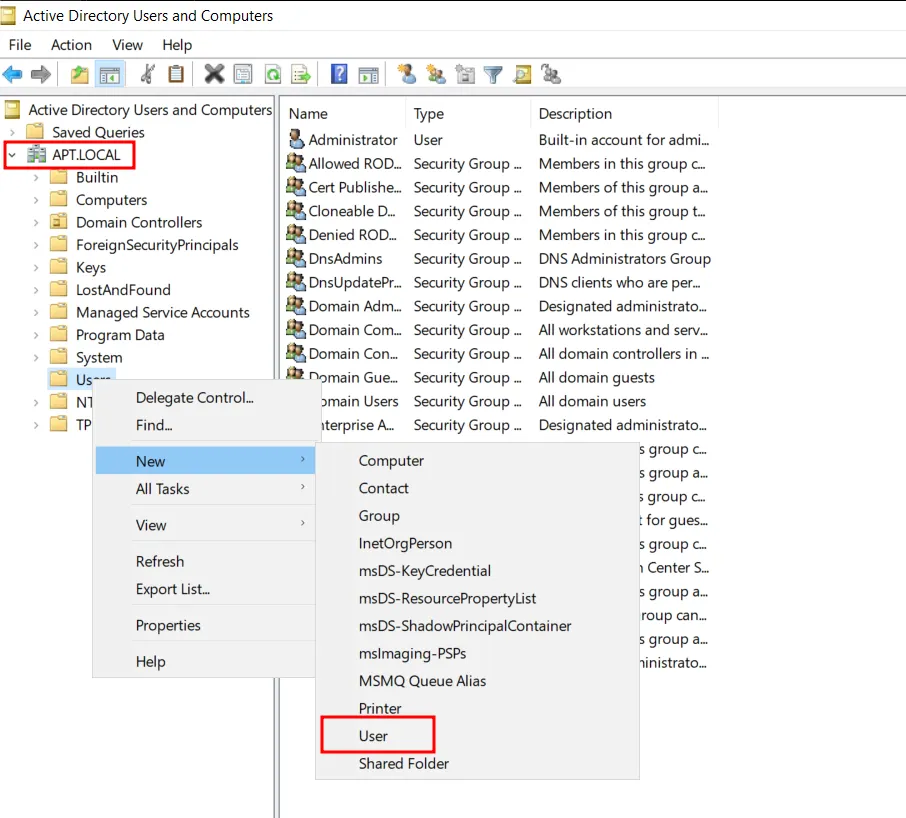Select Computer in New submenu
The height and width of the screenshot is (818, 906).
coord(477,460)
